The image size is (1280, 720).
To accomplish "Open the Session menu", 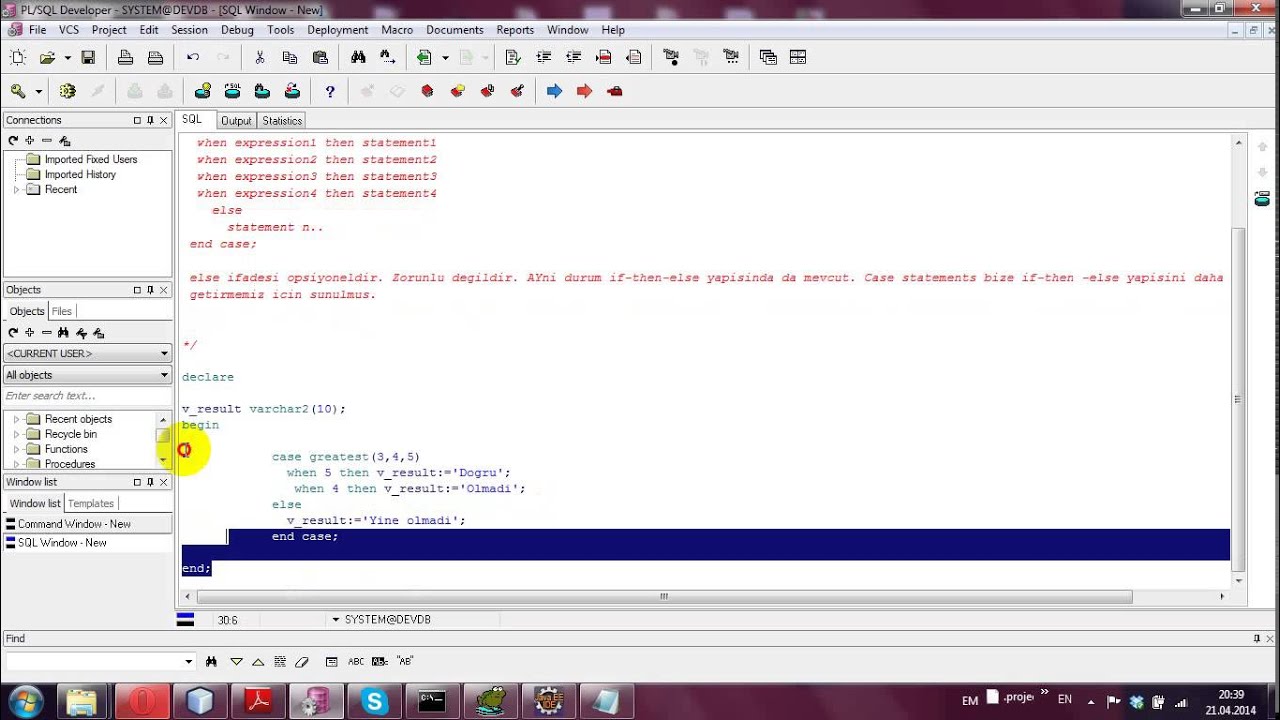I will tap(189, 30).
